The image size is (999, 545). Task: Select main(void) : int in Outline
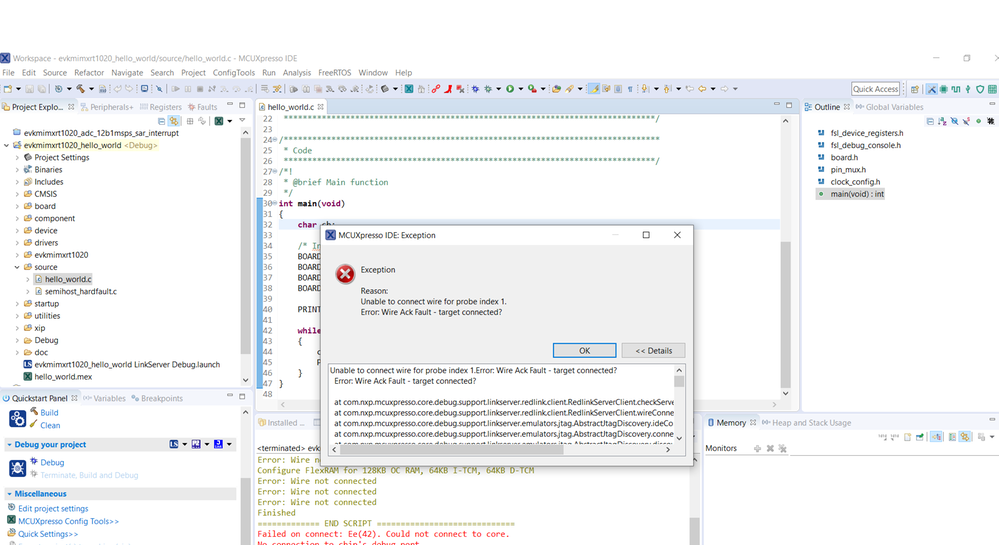click(856, 194)
